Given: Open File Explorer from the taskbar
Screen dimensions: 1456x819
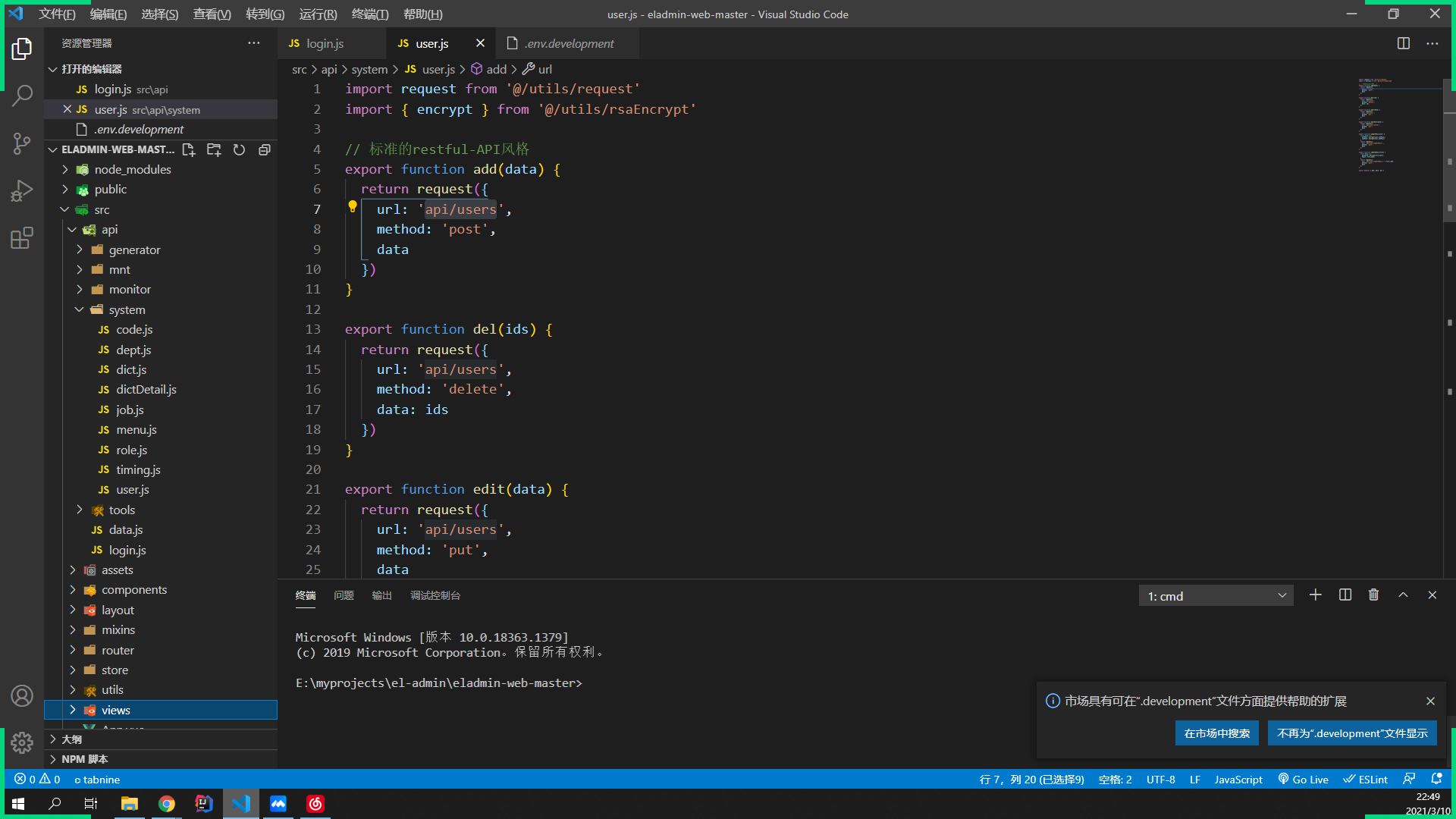Looking at the screenshot, I should tap(130, 804).
